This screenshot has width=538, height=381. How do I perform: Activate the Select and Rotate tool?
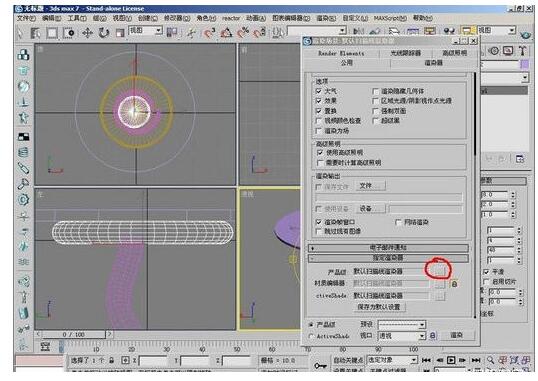103,33
